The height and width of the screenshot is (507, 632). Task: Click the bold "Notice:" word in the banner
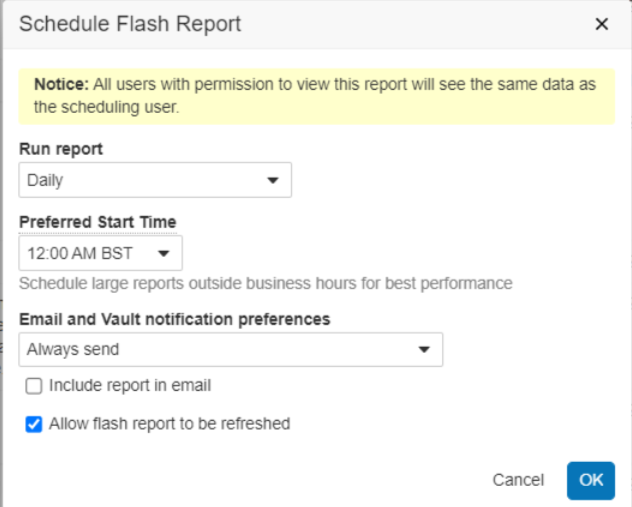[59, 85]
